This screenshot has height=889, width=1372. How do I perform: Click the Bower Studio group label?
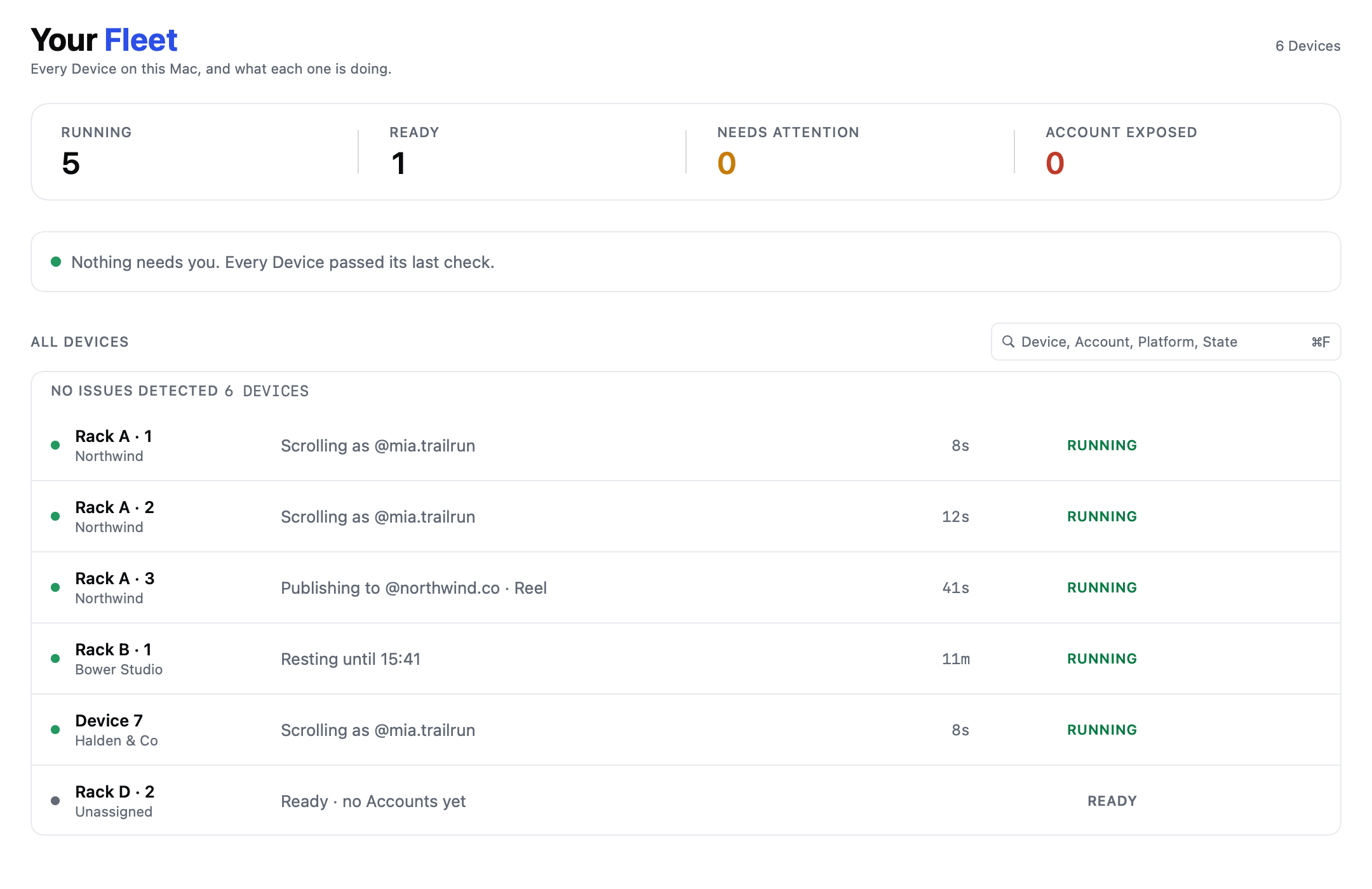tap(119, 669)
